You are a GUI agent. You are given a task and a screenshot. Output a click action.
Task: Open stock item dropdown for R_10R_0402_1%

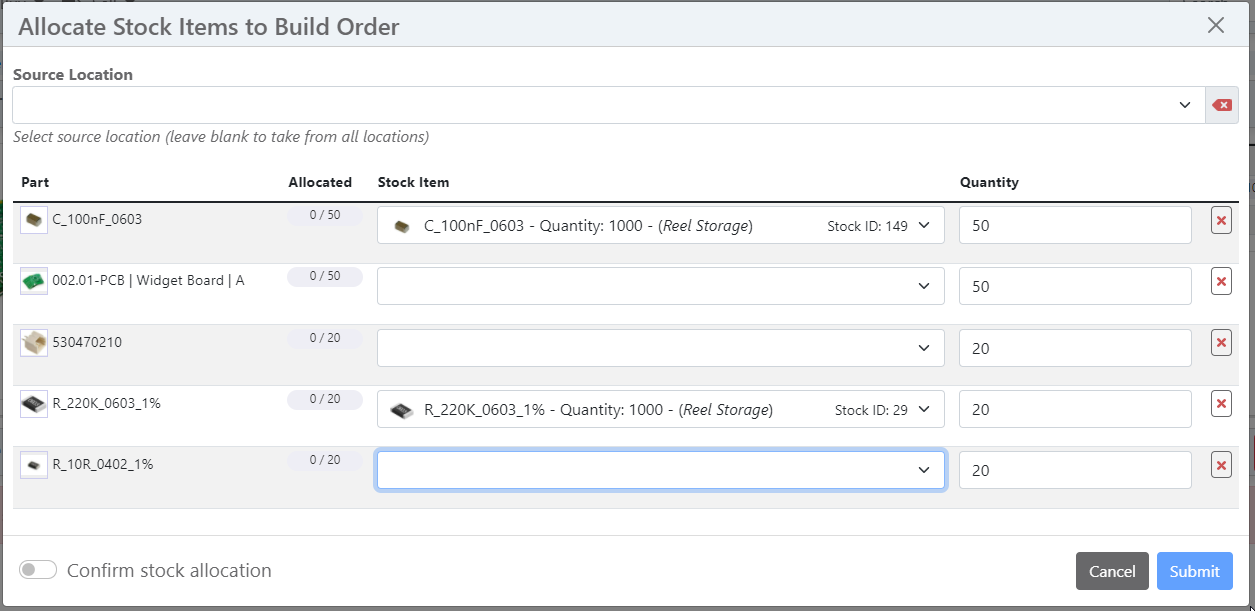click(660, 470)
